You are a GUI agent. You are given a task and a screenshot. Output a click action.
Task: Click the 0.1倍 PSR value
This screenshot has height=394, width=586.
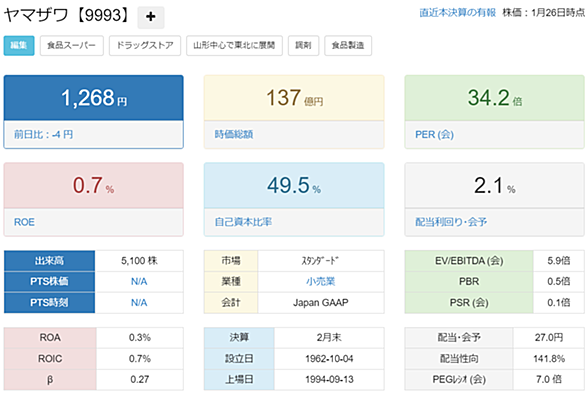(559, 302)
